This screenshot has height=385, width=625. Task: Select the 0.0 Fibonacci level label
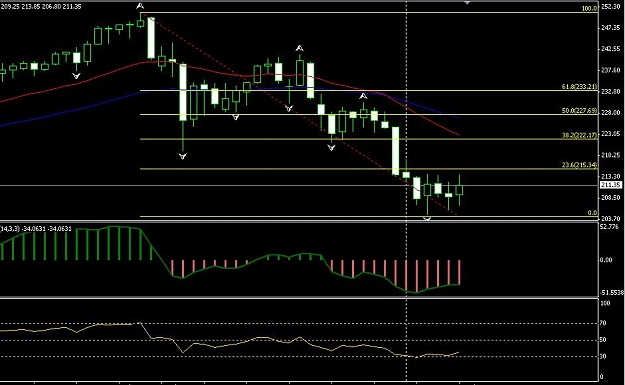pyautogui.click(x=592, y=212)
